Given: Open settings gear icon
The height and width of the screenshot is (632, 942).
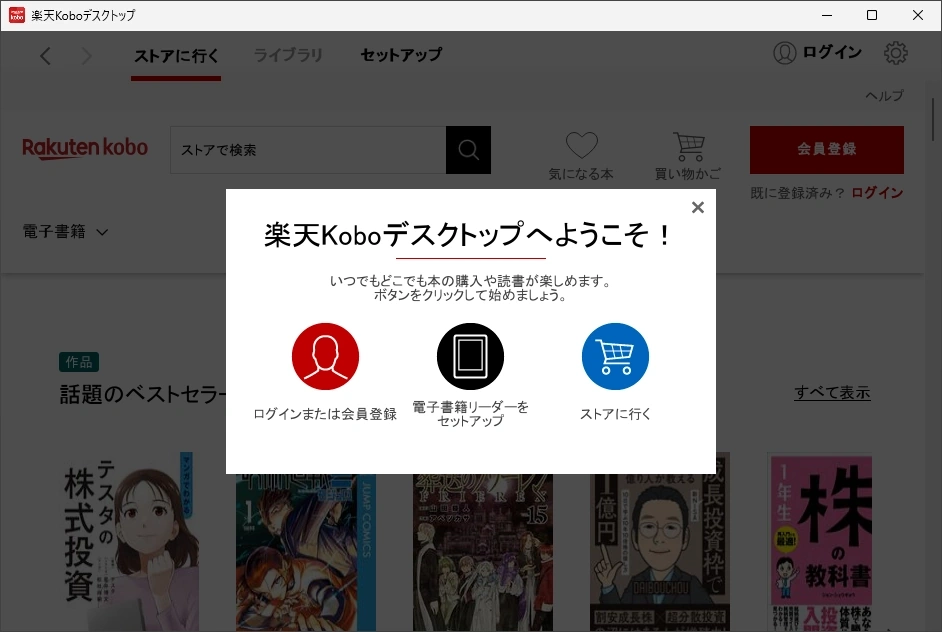Looking at the screenshot, I should coord(896,53).
